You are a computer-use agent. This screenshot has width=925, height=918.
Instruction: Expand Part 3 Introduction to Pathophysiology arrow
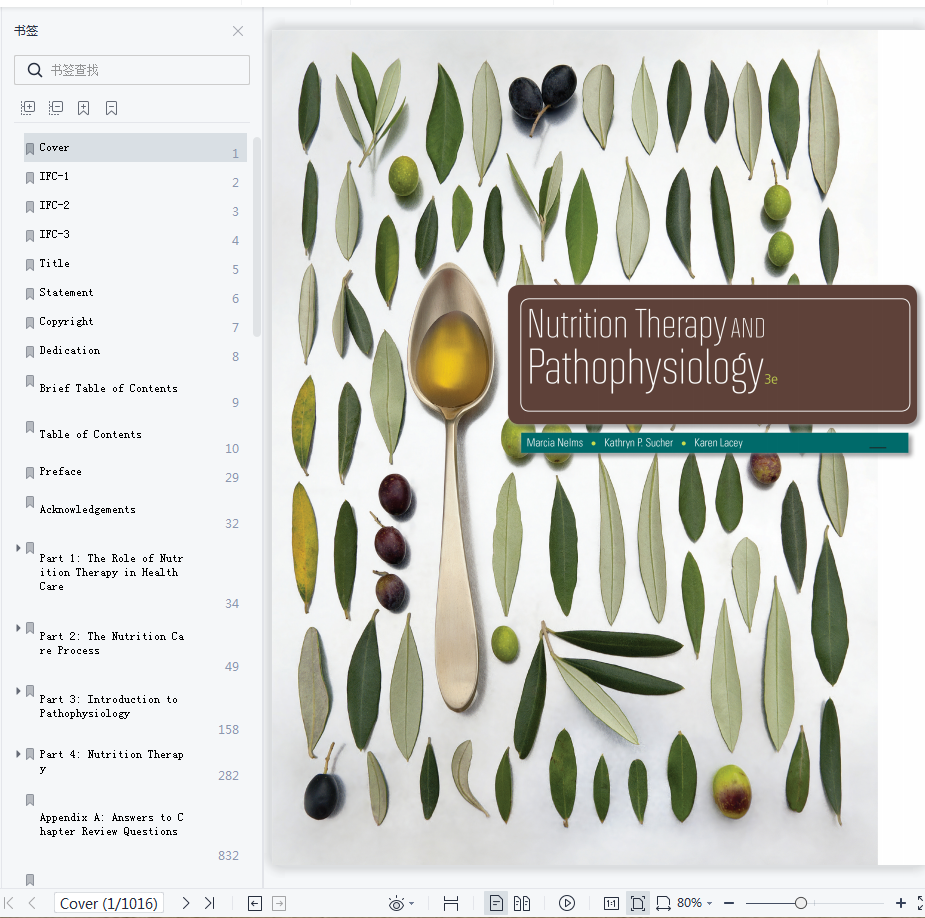click(18, 691)
